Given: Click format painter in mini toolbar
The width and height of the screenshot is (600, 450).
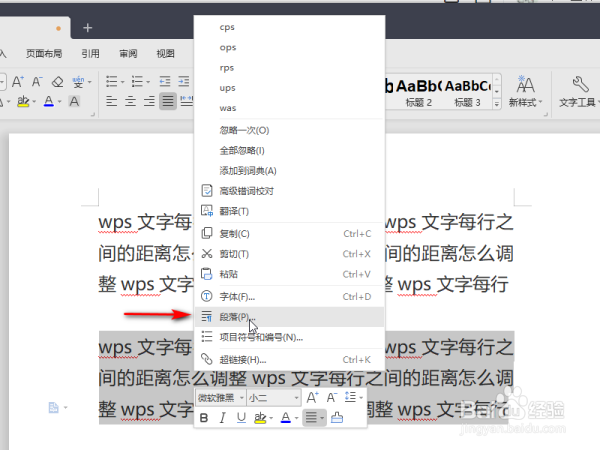Looking at the screenshot, I should [x=337, y=418].
